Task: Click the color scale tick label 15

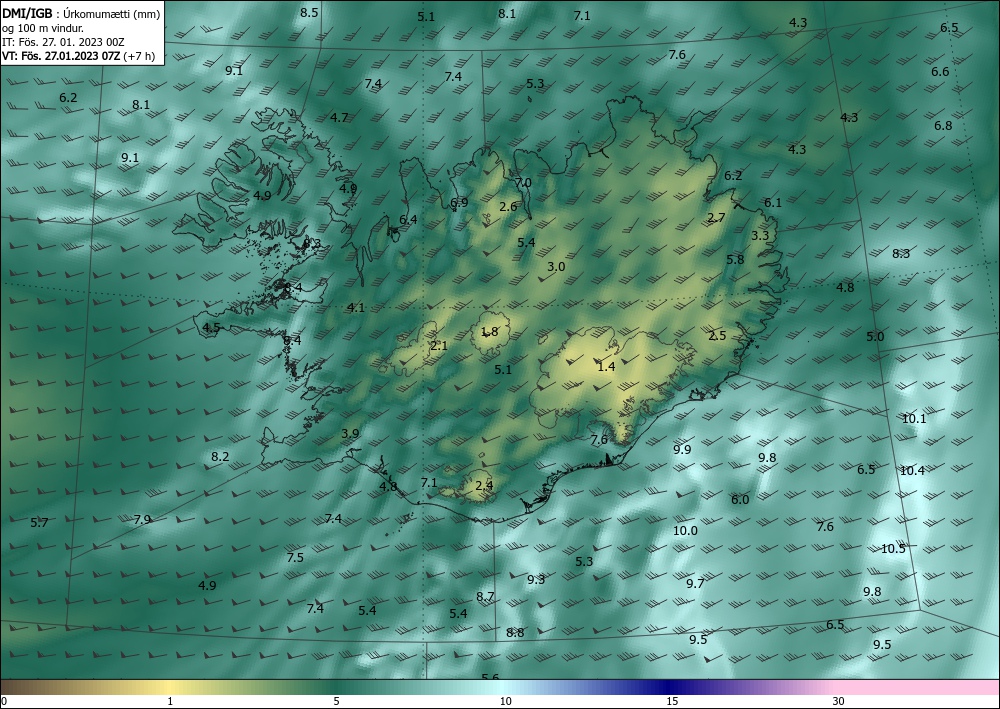Action: [672, 701]
